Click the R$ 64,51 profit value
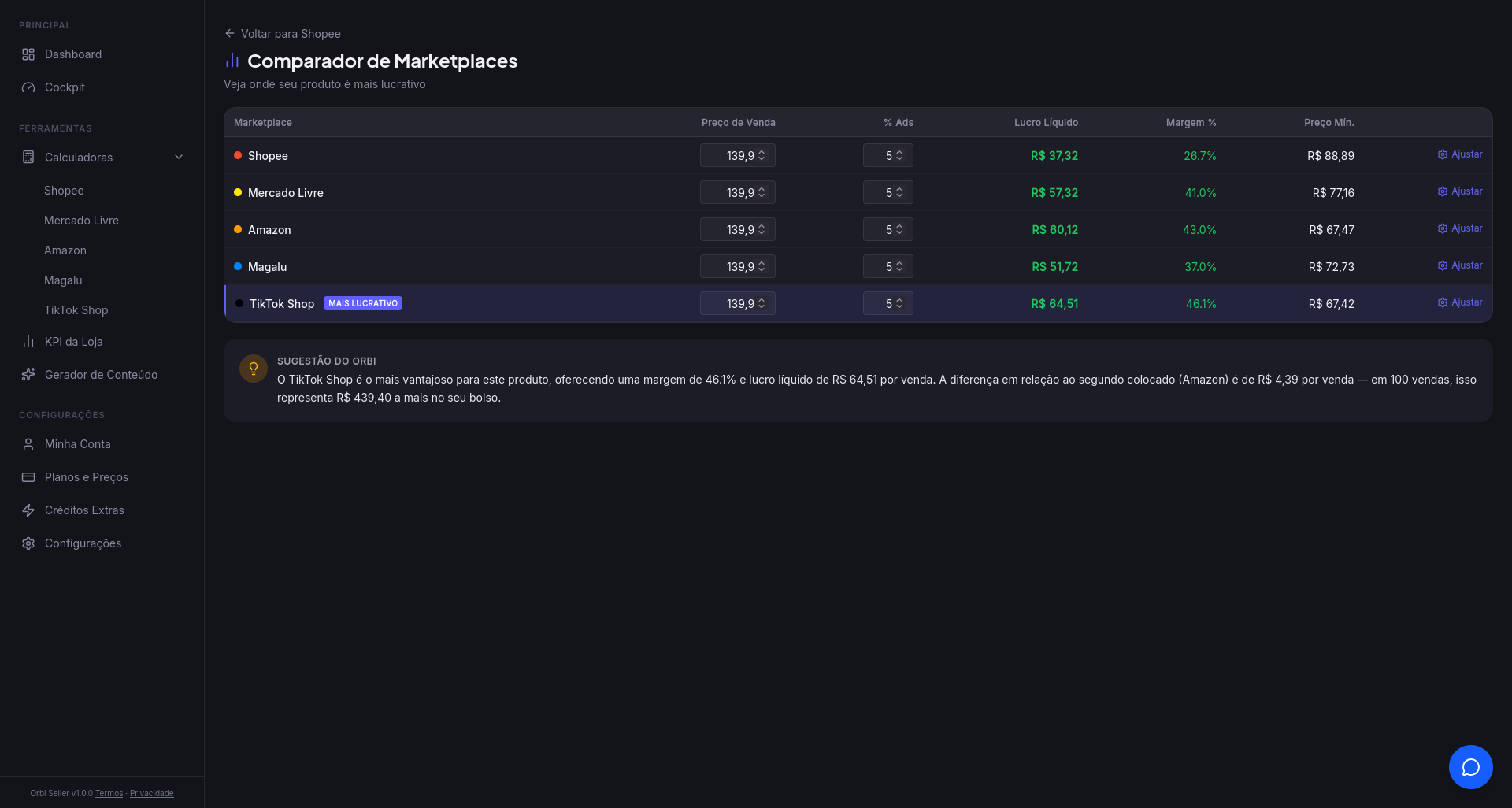This screenshot has height=808, width=1512. tap(1054, 304)
